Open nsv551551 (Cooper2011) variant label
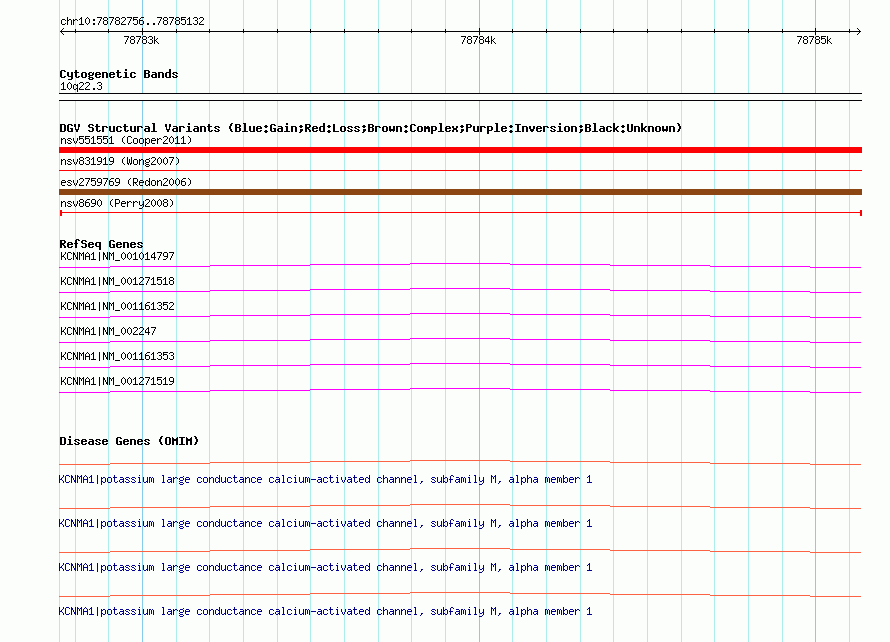This screenshot has width=890, height=642. (126, 140)
